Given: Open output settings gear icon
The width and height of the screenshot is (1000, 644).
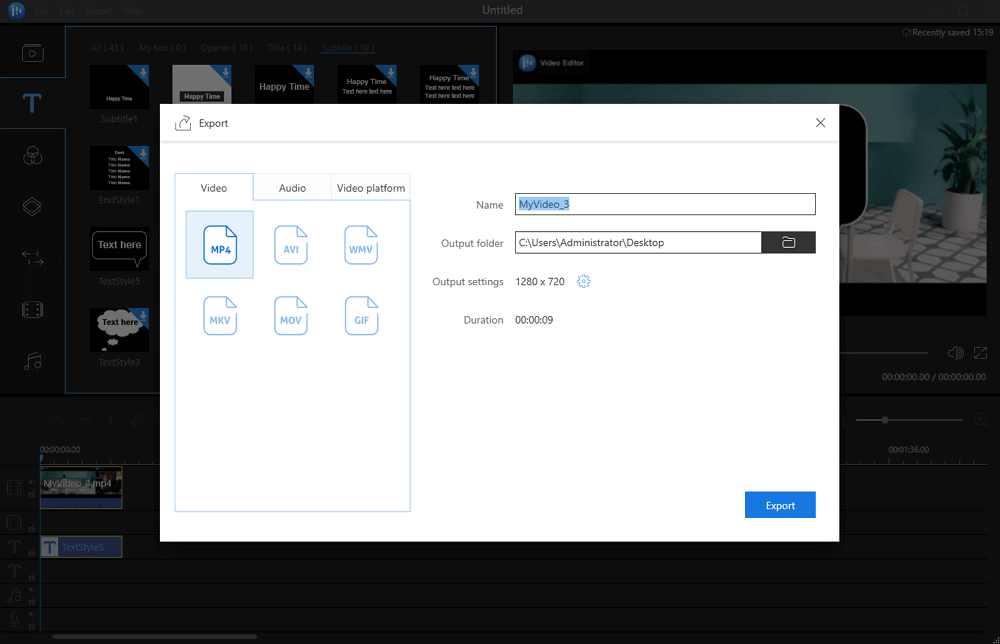Looking at the screenshot, I should point(584,282).
